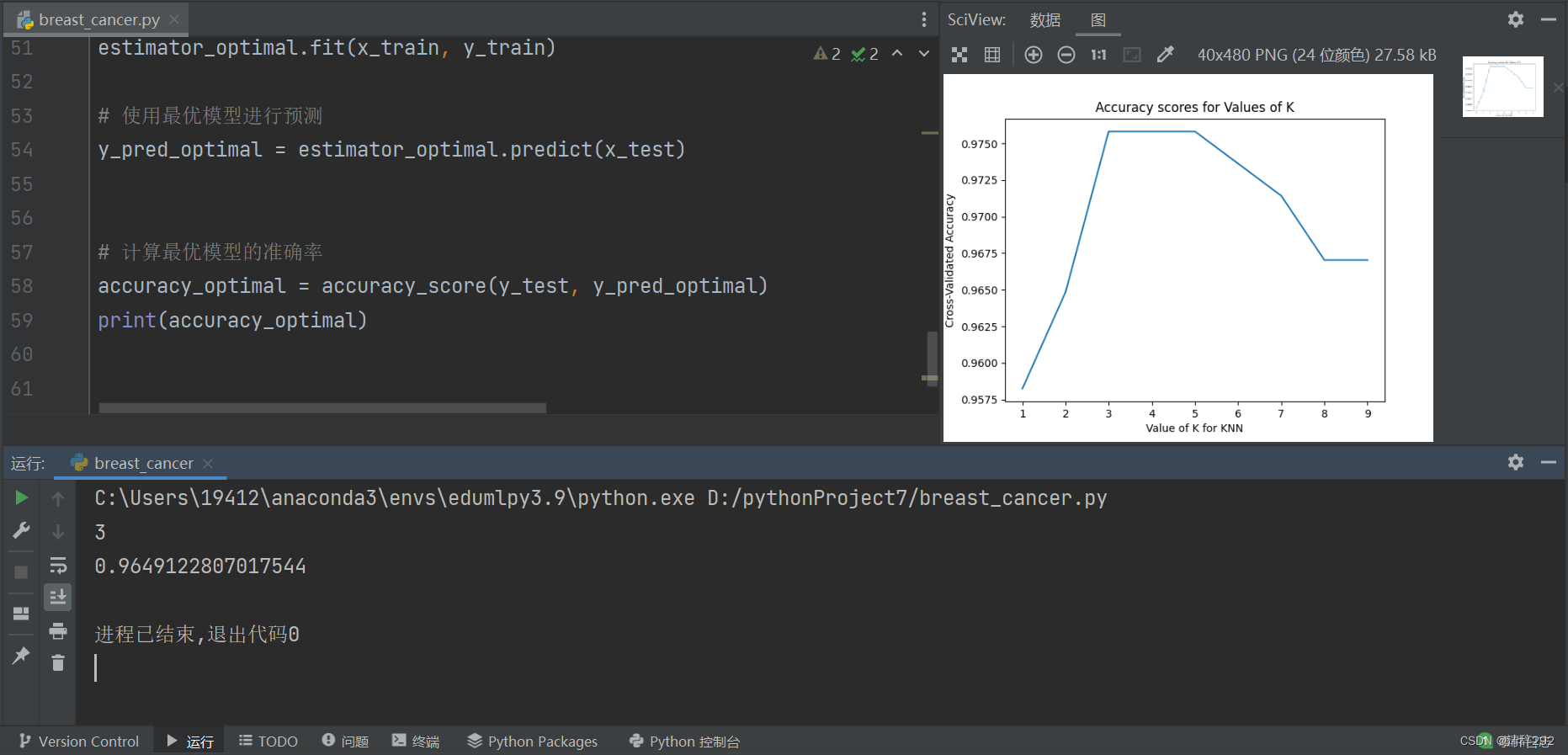Click the accuracy_score assignment code line

(433, 286)
